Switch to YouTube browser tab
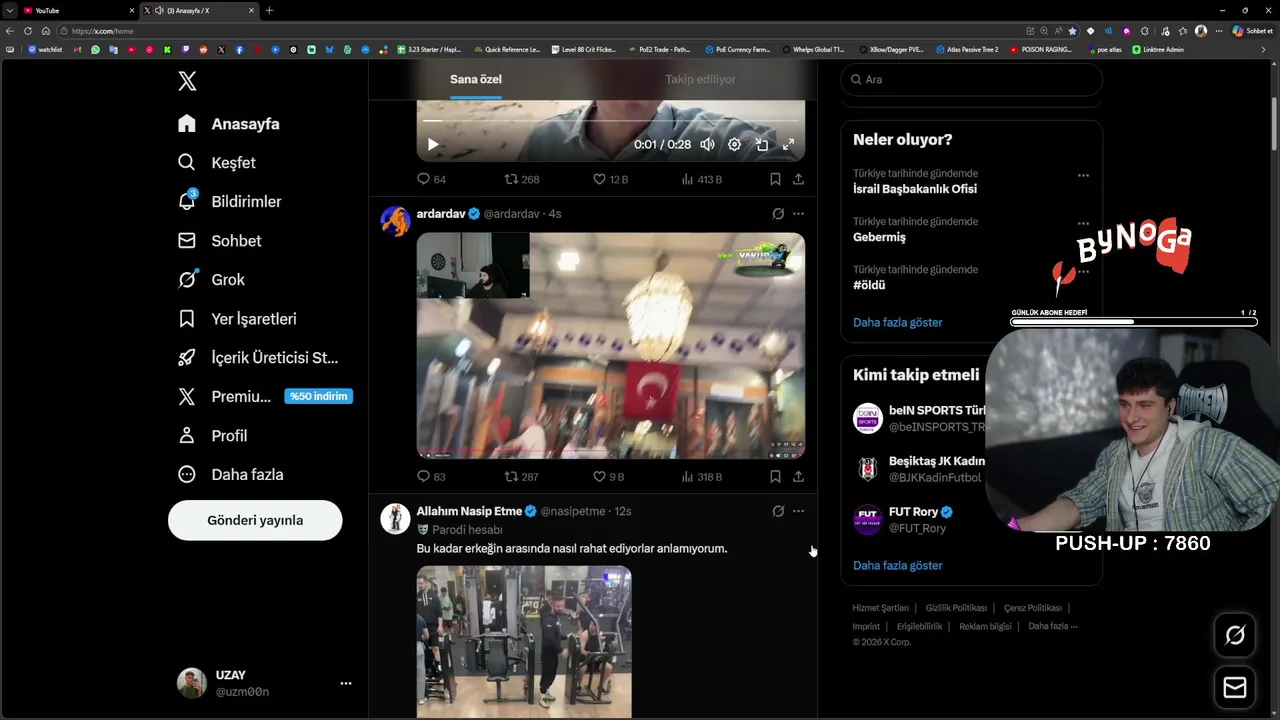 (79, 10)
